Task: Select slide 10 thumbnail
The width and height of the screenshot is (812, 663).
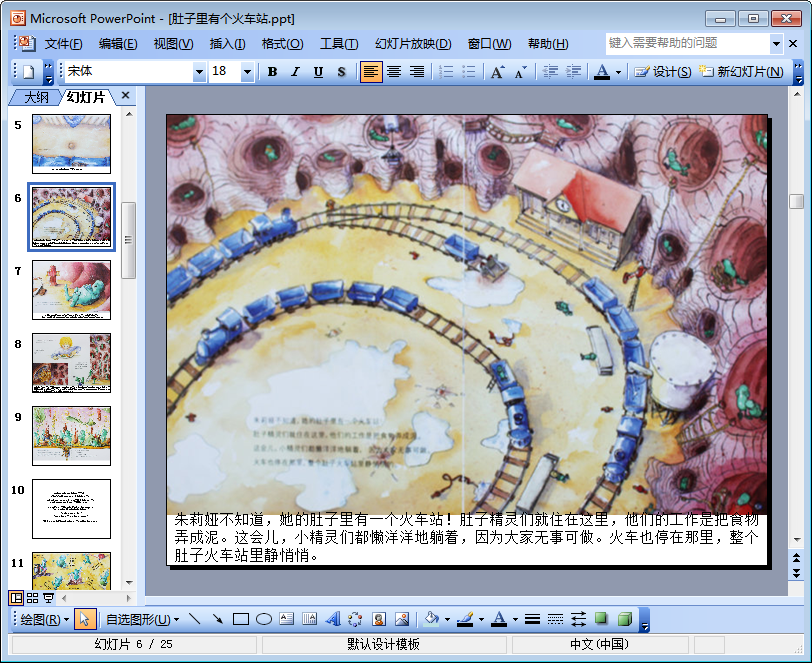Action: coord(71,509)
